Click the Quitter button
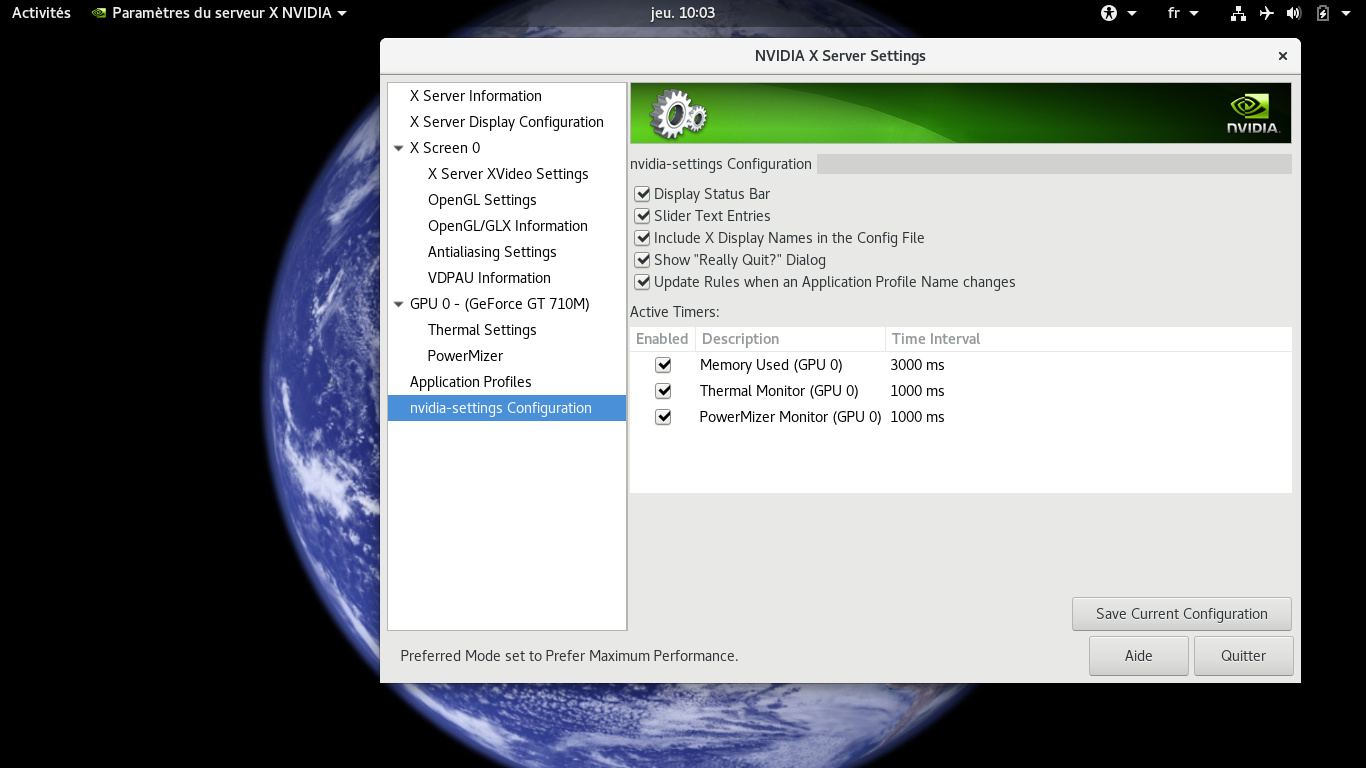This screenshot has width=1366, height=768. 1243,656
